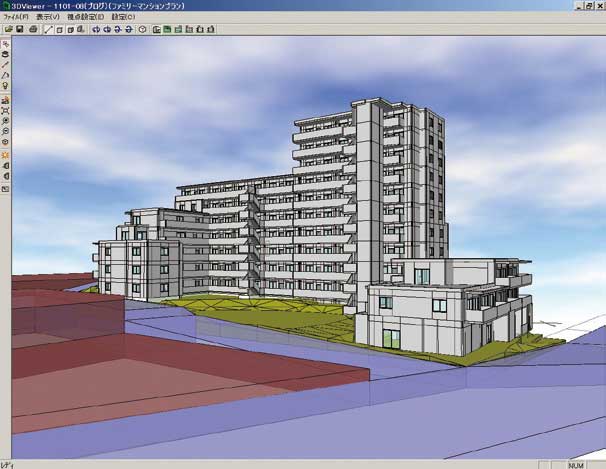Click the hexagon view icon in toolbar
606x469 pixels.
[x=143, y=30]
